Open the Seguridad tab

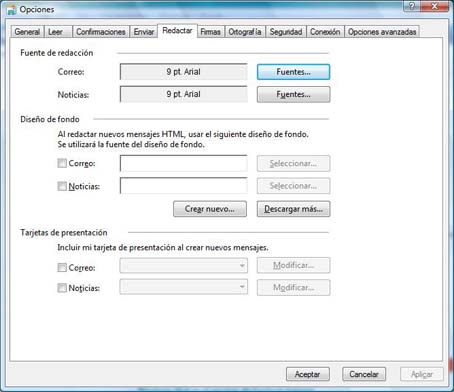tap(286, 32)
